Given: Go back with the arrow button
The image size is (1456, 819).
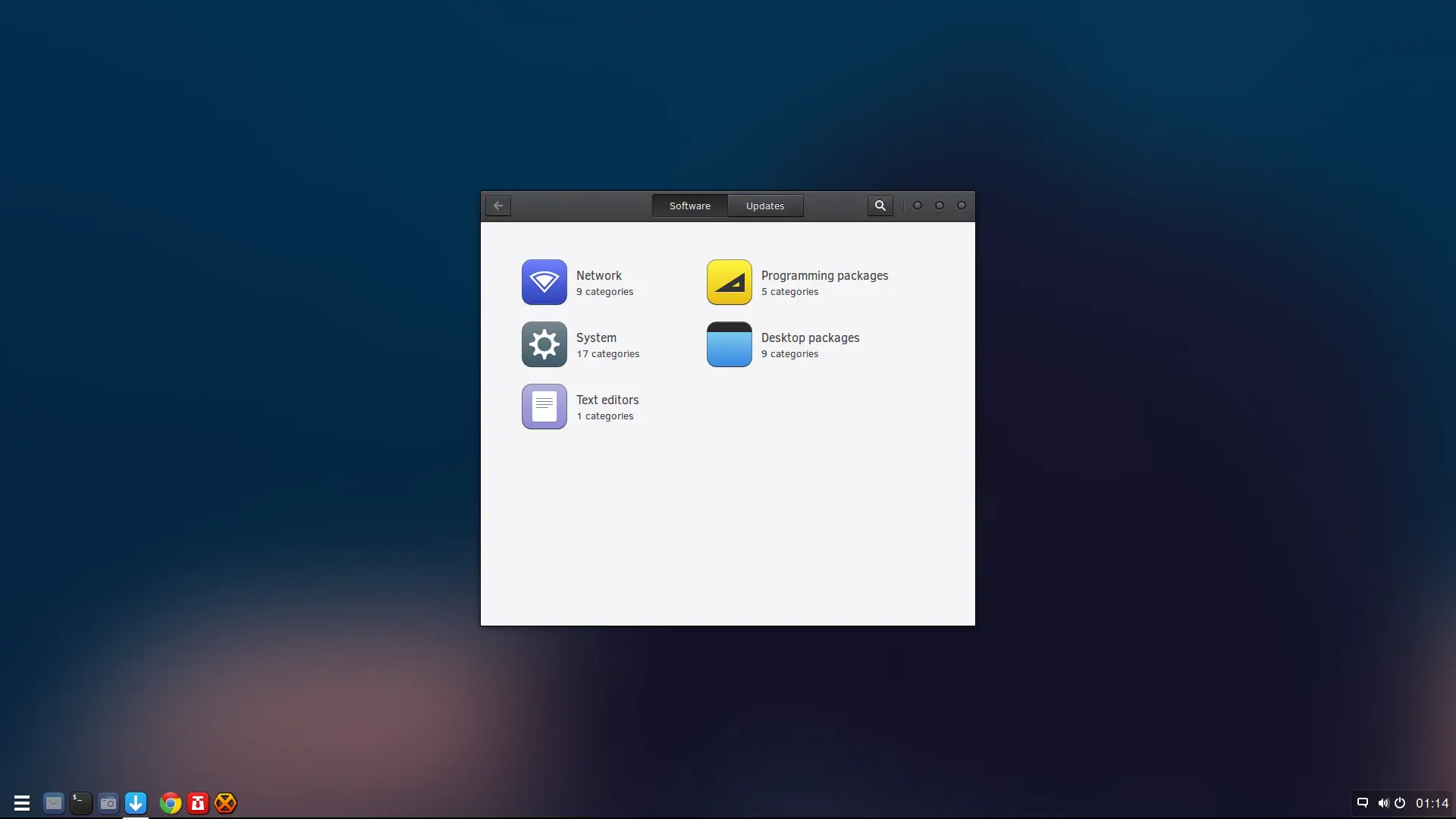Looking at the screenshot, I should point(498,206).
